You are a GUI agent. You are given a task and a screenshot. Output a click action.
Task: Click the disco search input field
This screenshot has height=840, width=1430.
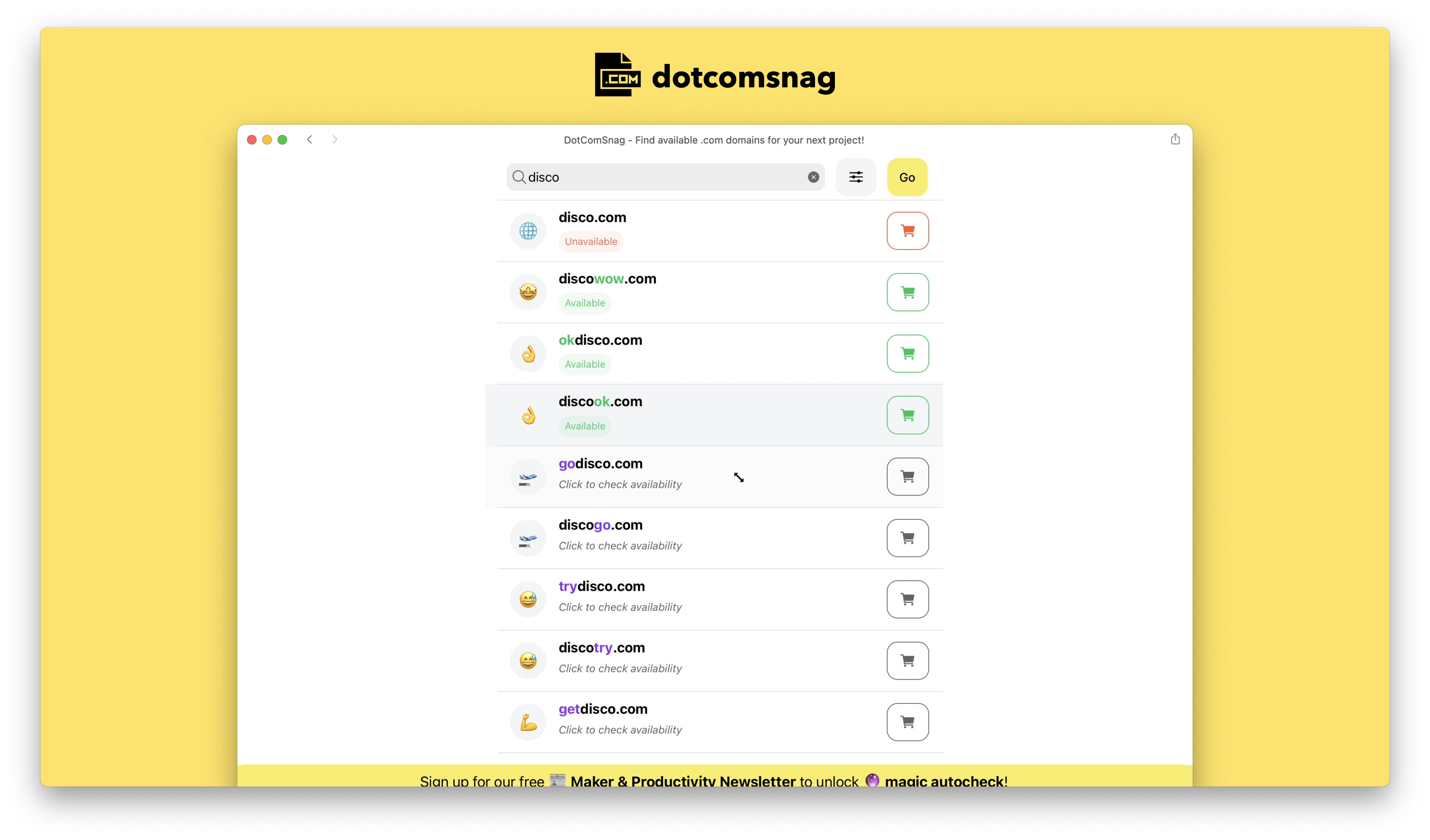click(665, 177)
